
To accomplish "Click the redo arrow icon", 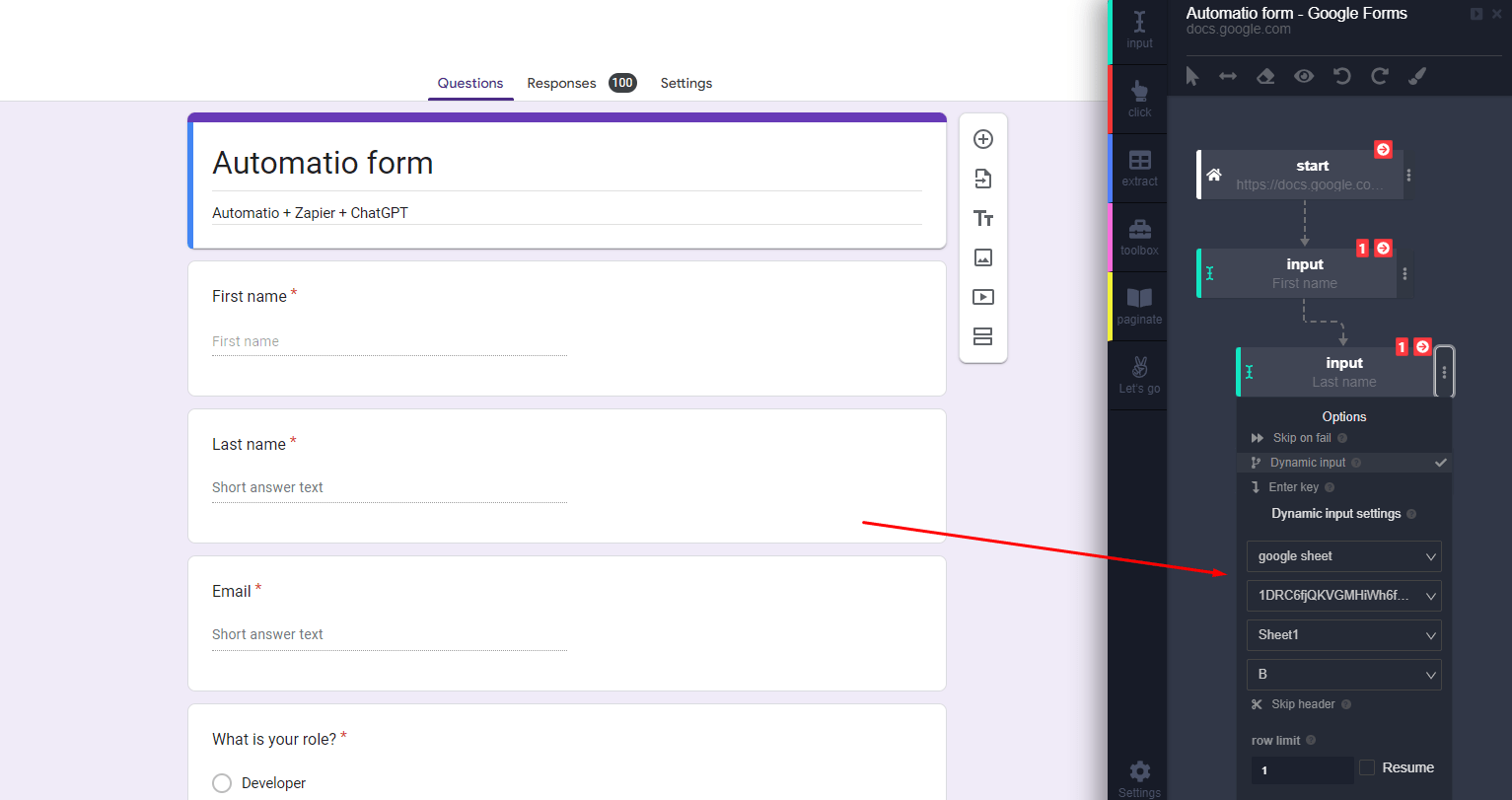I will 1379,76.
